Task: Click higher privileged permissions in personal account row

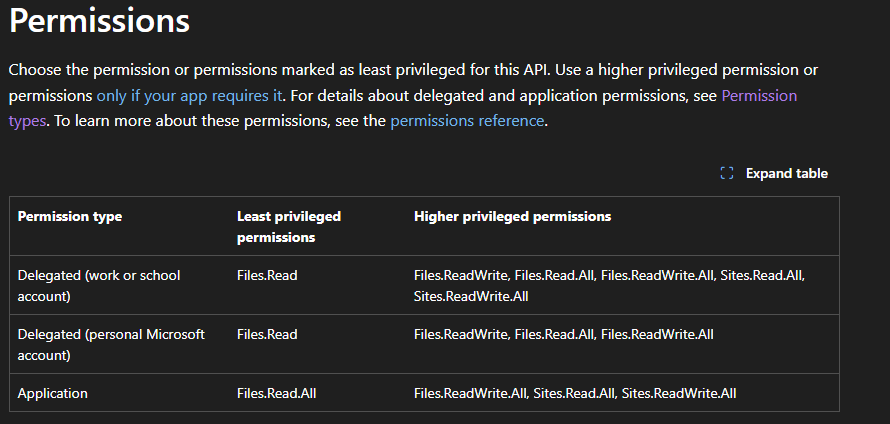Action: coord(563,334)
